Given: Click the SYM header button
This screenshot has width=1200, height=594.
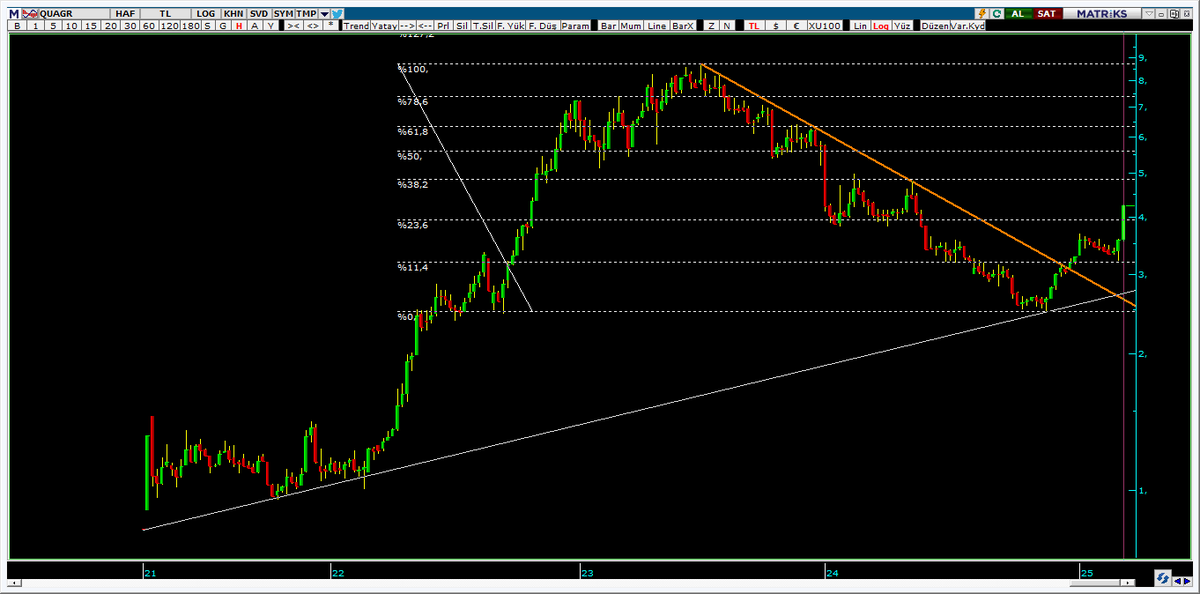Looking at the screenshot, I should pyautogui.click(x=283, y=14).
